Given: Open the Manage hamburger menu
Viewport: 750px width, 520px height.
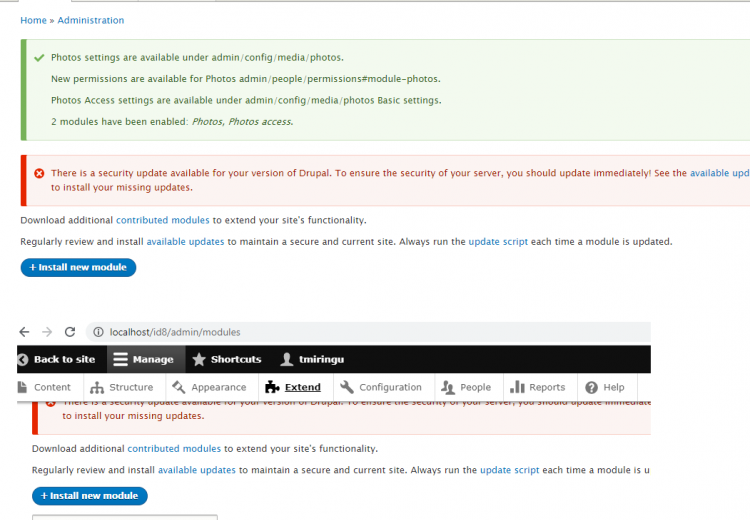Looking at the screenshot, I should point(141,359).
